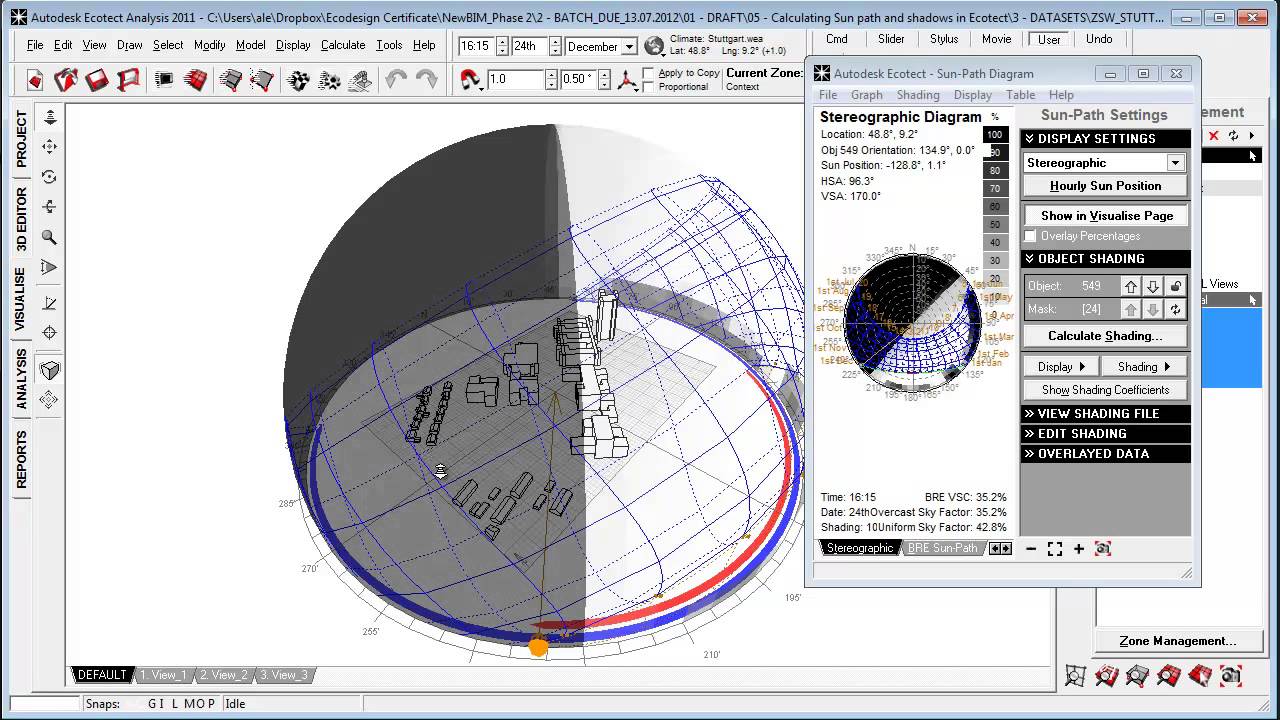
Task: Click the snap magnet icon
Action: point(470,79)
